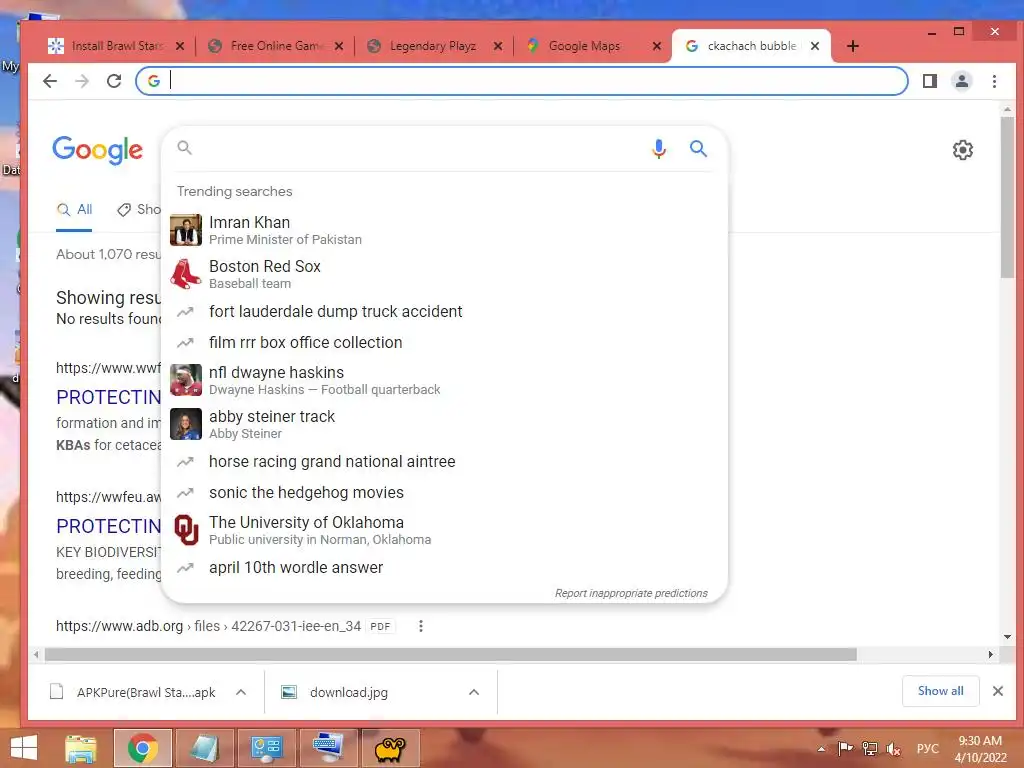Viewport: 1024px width, 768px height.
Task: Open the yellow ram taskbar app
Action: click(x=390, y=748)
